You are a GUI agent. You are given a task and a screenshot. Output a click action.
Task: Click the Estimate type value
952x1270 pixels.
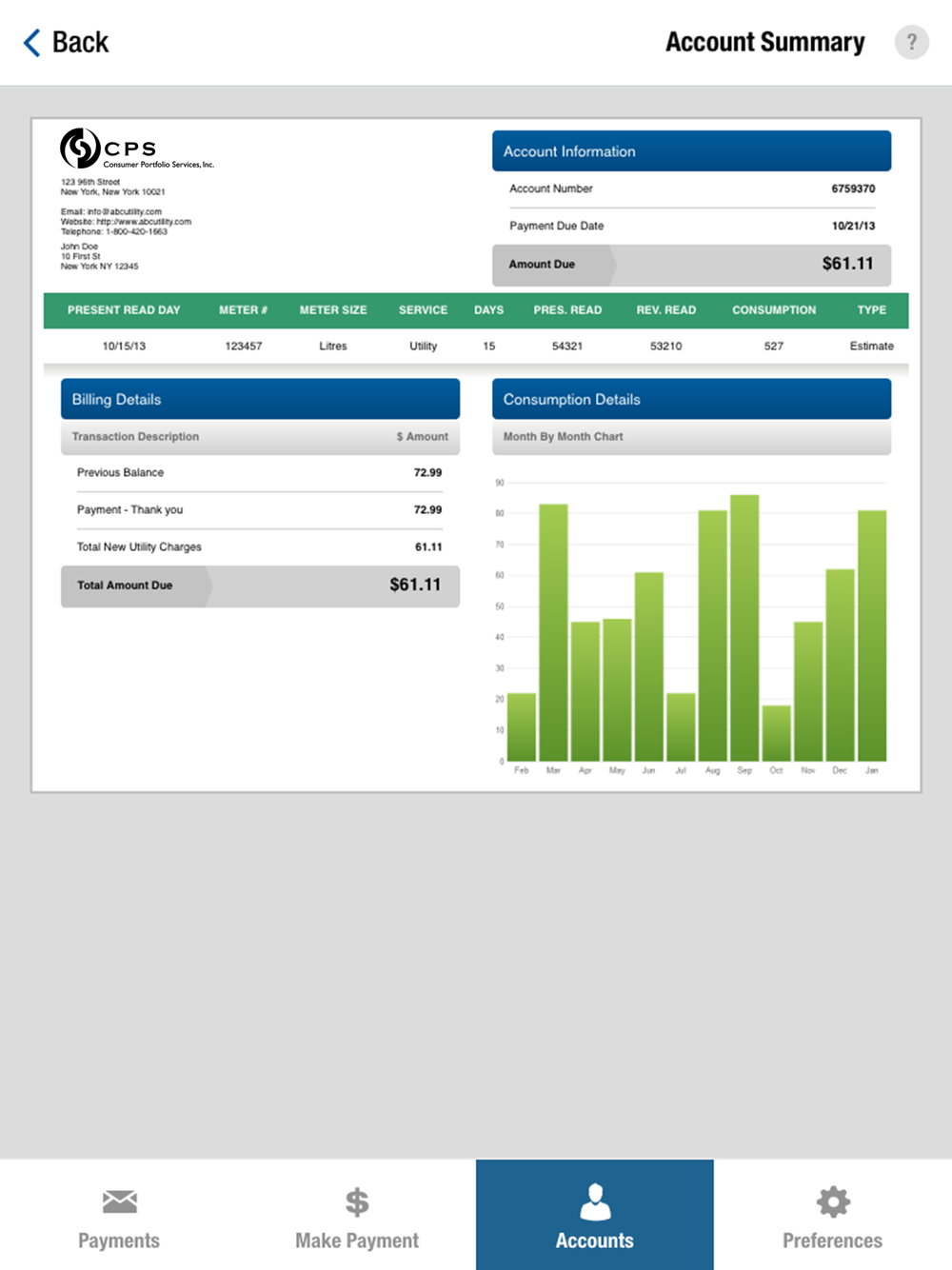(x=872, y=347)
